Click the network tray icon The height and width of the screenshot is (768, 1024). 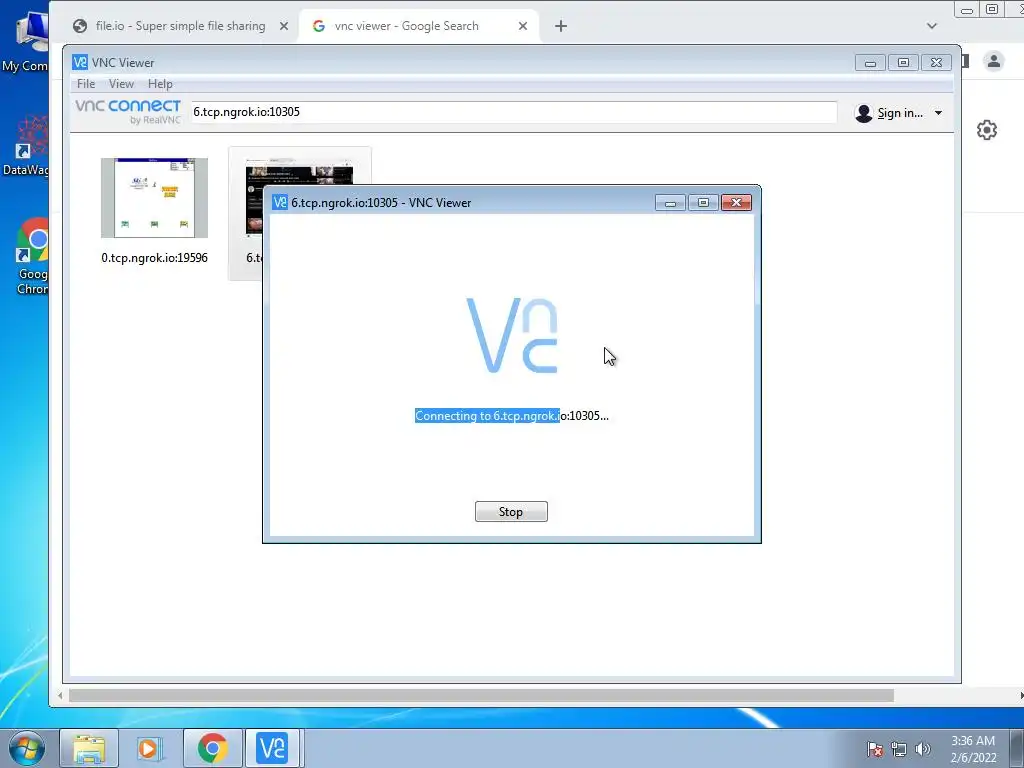(899, 749)
